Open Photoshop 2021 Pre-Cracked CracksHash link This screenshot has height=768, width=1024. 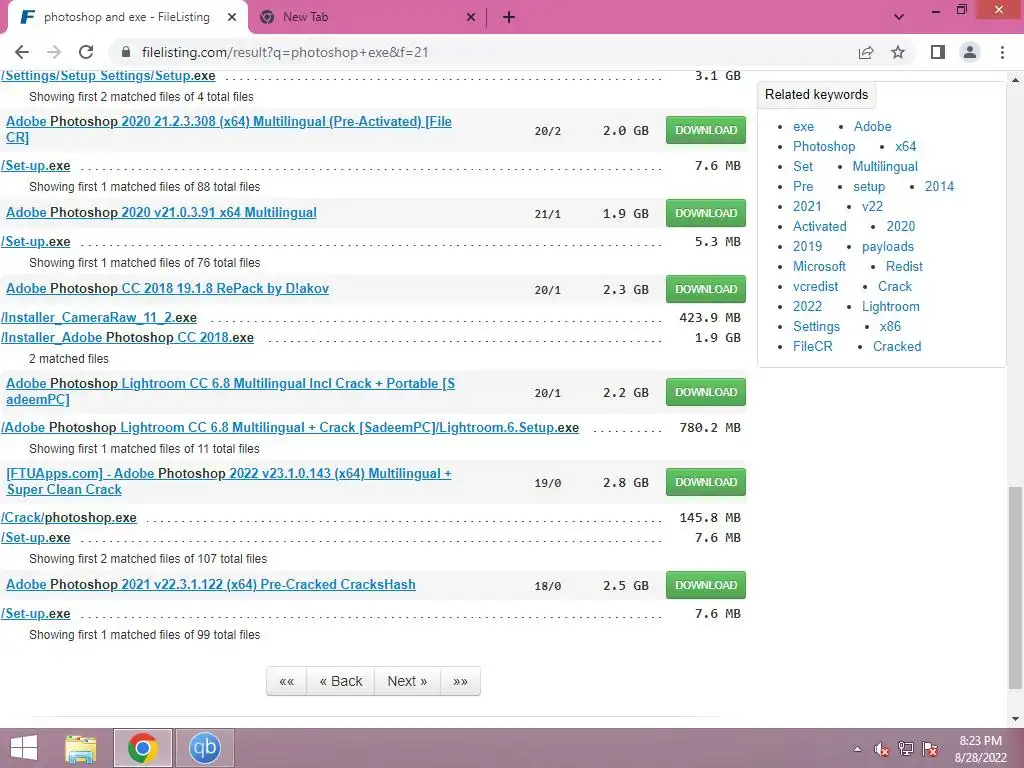[x=211, y=584]
